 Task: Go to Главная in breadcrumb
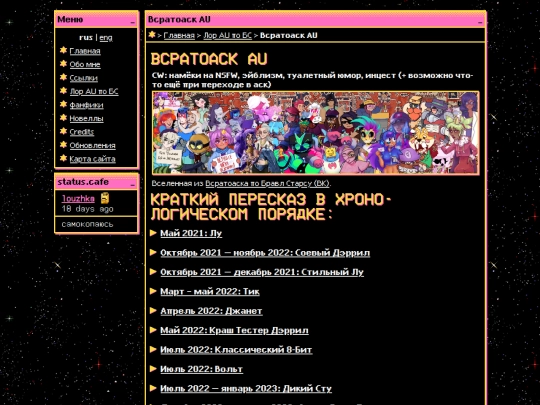pos(179,35)
